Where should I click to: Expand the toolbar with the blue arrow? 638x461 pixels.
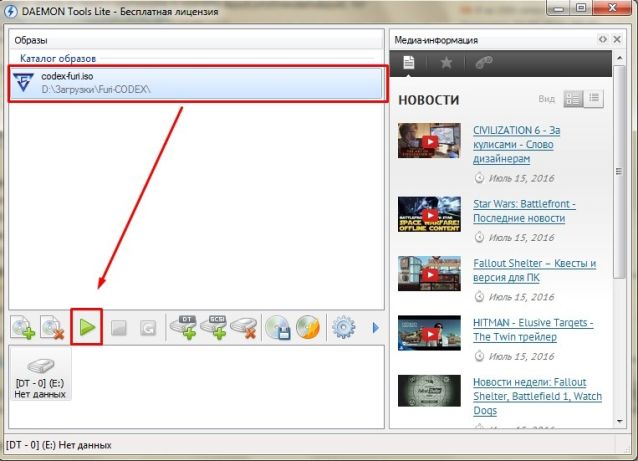pyautogui.click(x=376, y=328)
